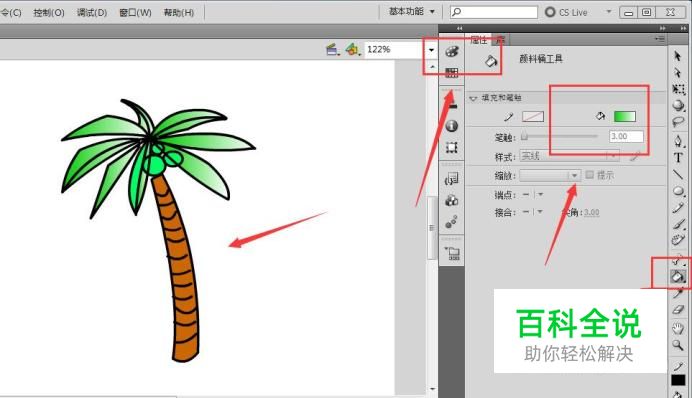Open the green gradient fill color swatch
The width and height of the screenshot is (692, 398).
[x=624, y=116]
